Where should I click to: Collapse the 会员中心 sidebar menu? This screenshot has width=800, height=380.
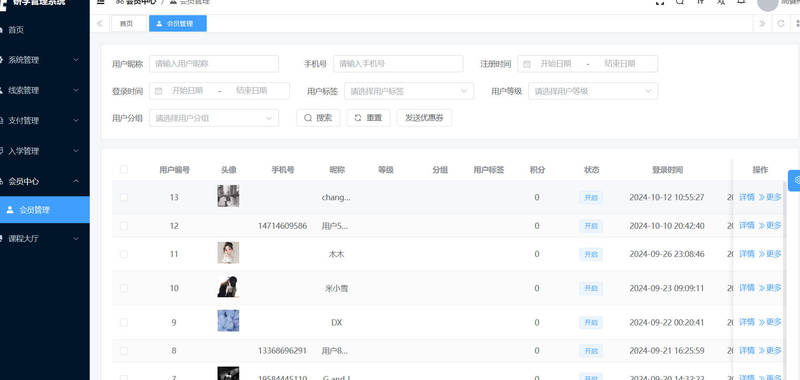point(44,181)
